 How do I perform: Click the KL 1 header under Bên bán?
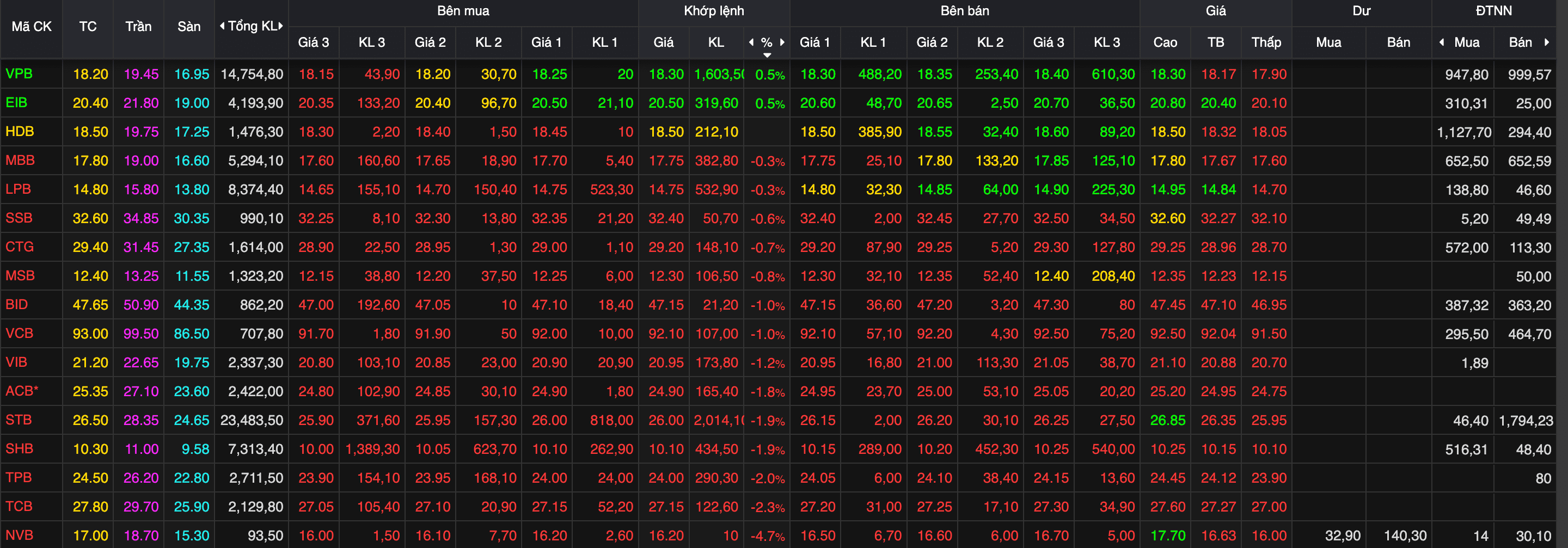click(873, 42)
